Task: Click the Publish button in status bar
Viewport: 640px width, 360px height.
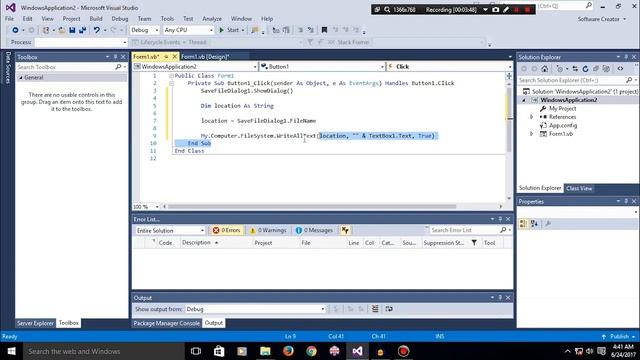Action: point(619,336)
